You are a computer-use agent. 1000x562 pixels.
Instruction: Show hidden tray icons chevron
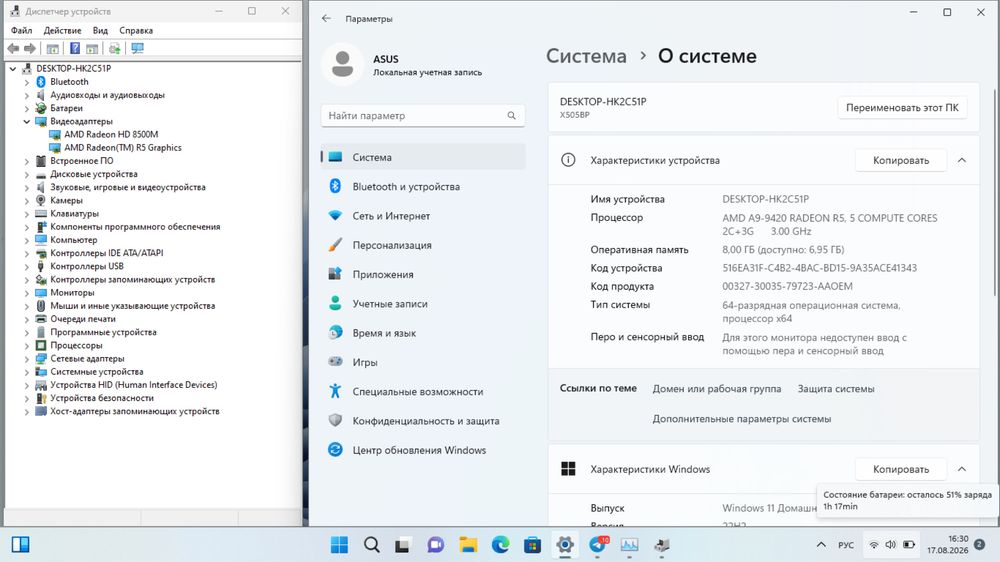click(x=821, y=545)
